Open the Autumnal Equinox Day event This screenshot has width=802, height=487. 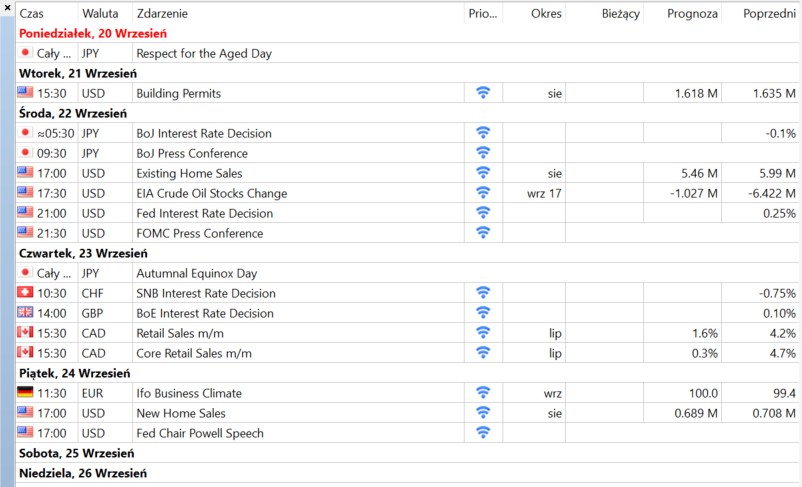click(x=196, y=274)
